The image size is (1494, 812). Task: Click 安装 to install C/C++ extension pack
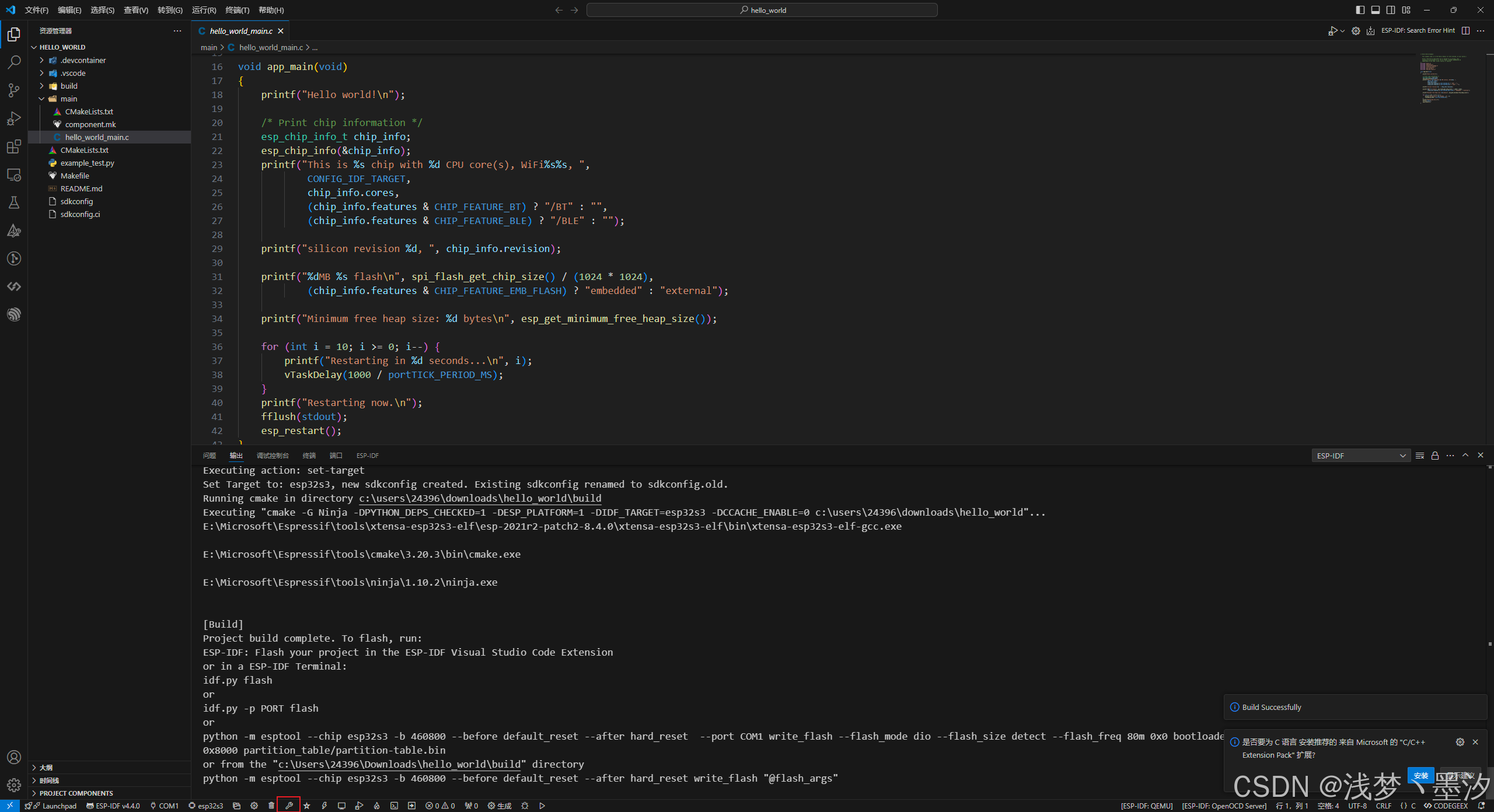pos(1421,776)
